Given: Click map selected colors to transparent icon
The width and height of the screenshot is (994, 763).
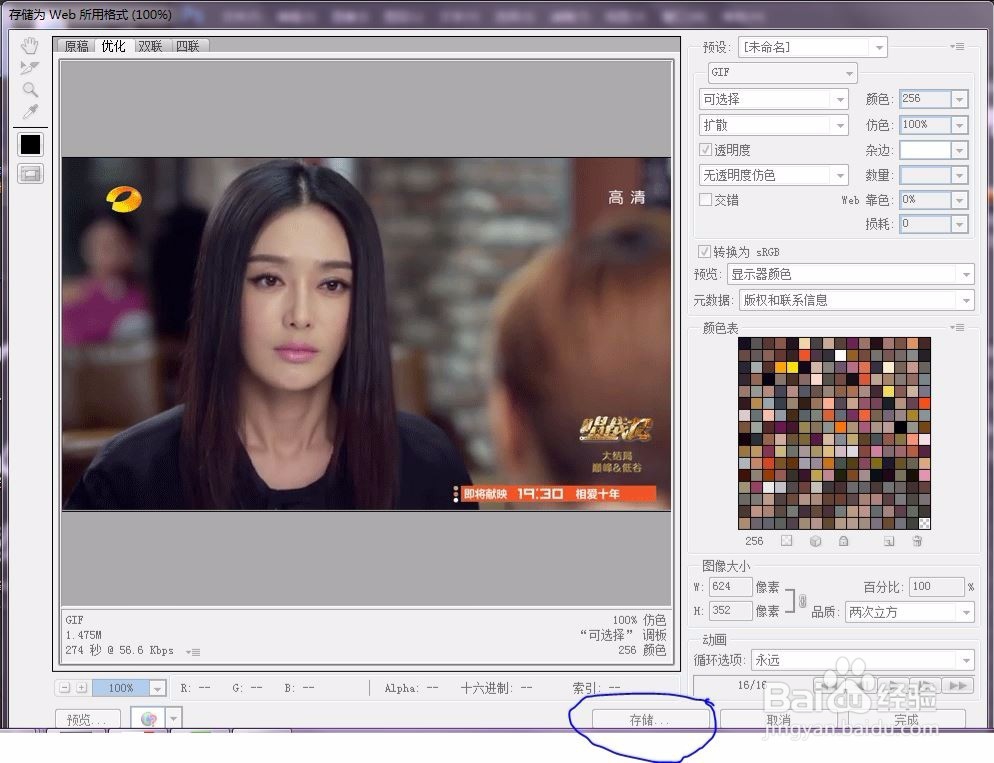Looking at the screenshot, I should pos(786,541).
